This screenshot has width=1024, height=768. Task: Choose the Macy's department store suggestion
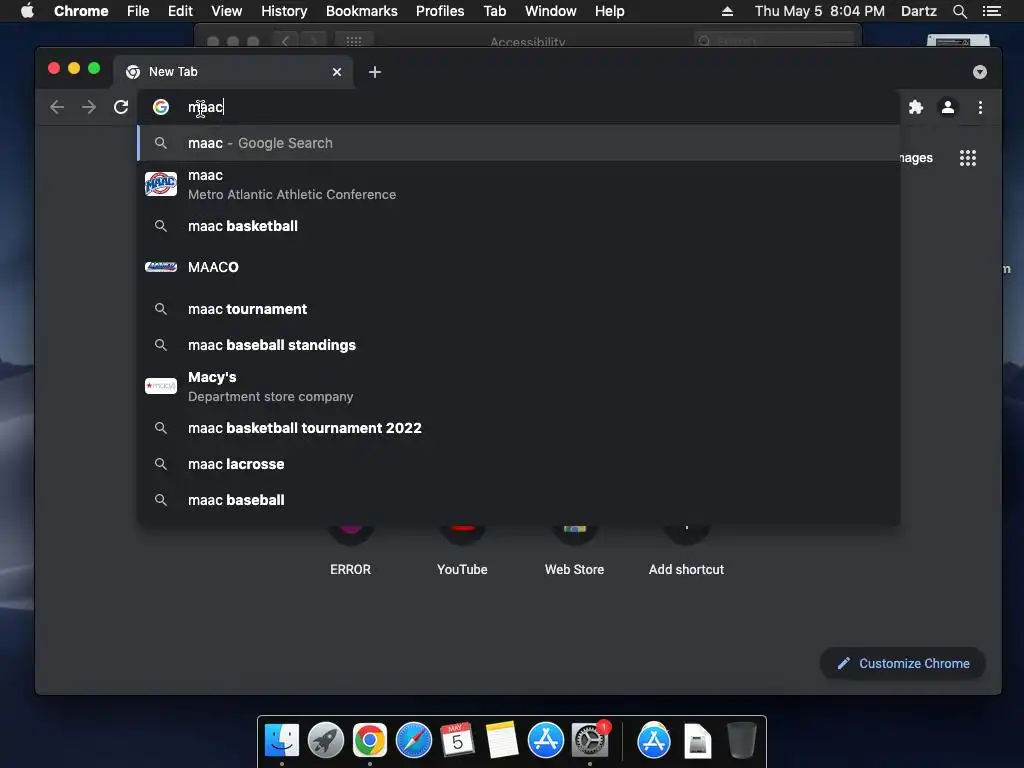click(x=519, y=387)
